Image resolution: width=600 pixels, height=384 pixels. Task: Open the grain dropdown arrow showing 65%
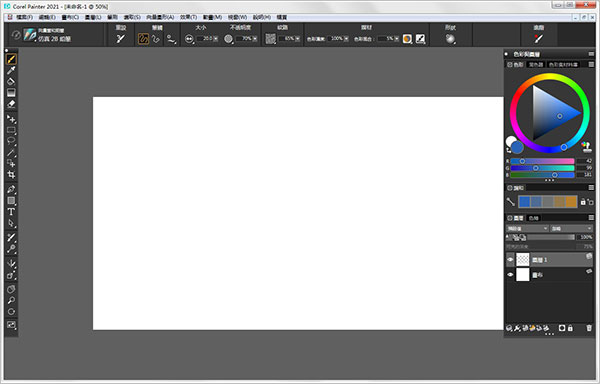pos(297,39)
